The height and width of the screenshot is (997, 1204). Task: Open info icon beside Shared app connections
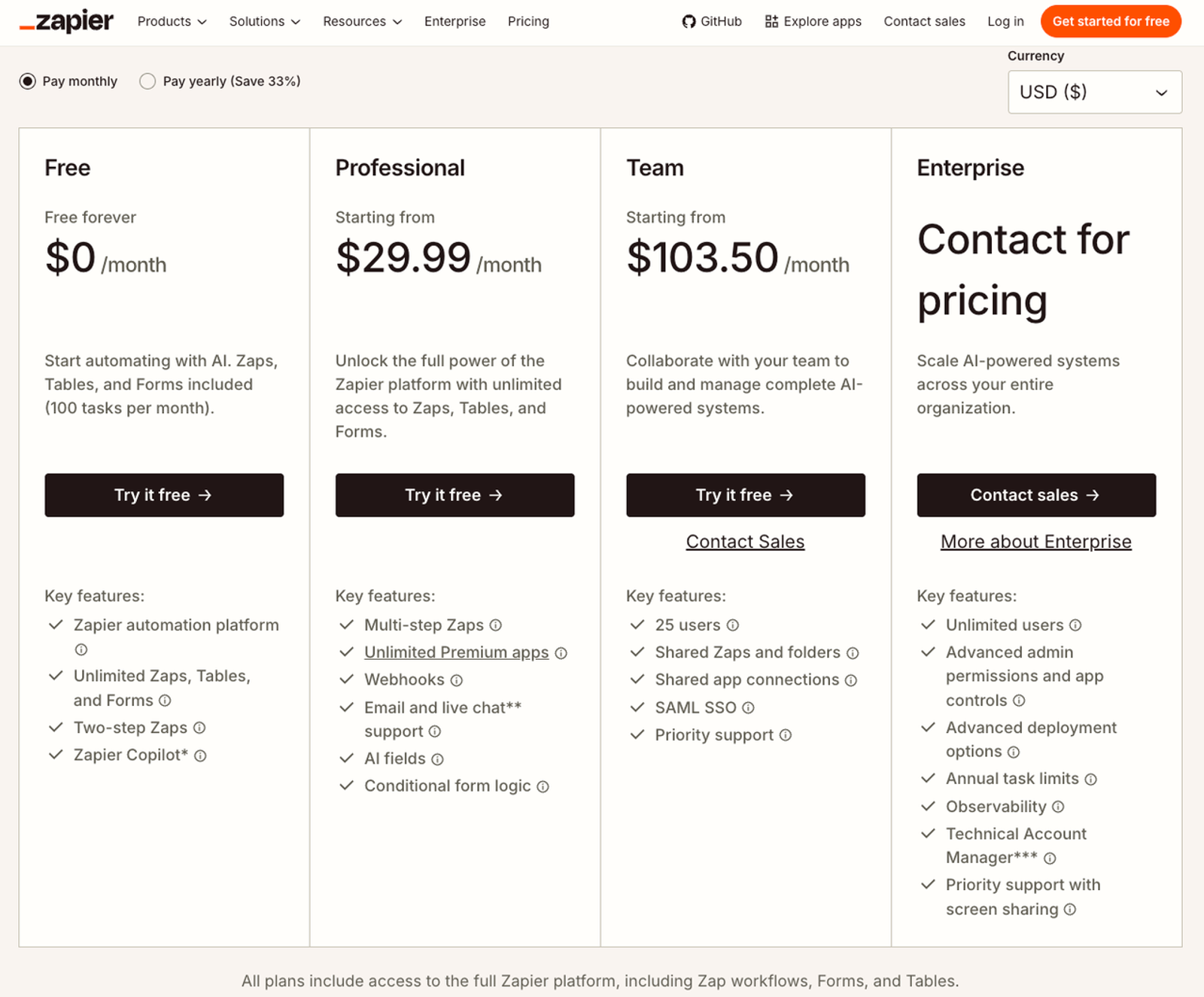(851, 680)
